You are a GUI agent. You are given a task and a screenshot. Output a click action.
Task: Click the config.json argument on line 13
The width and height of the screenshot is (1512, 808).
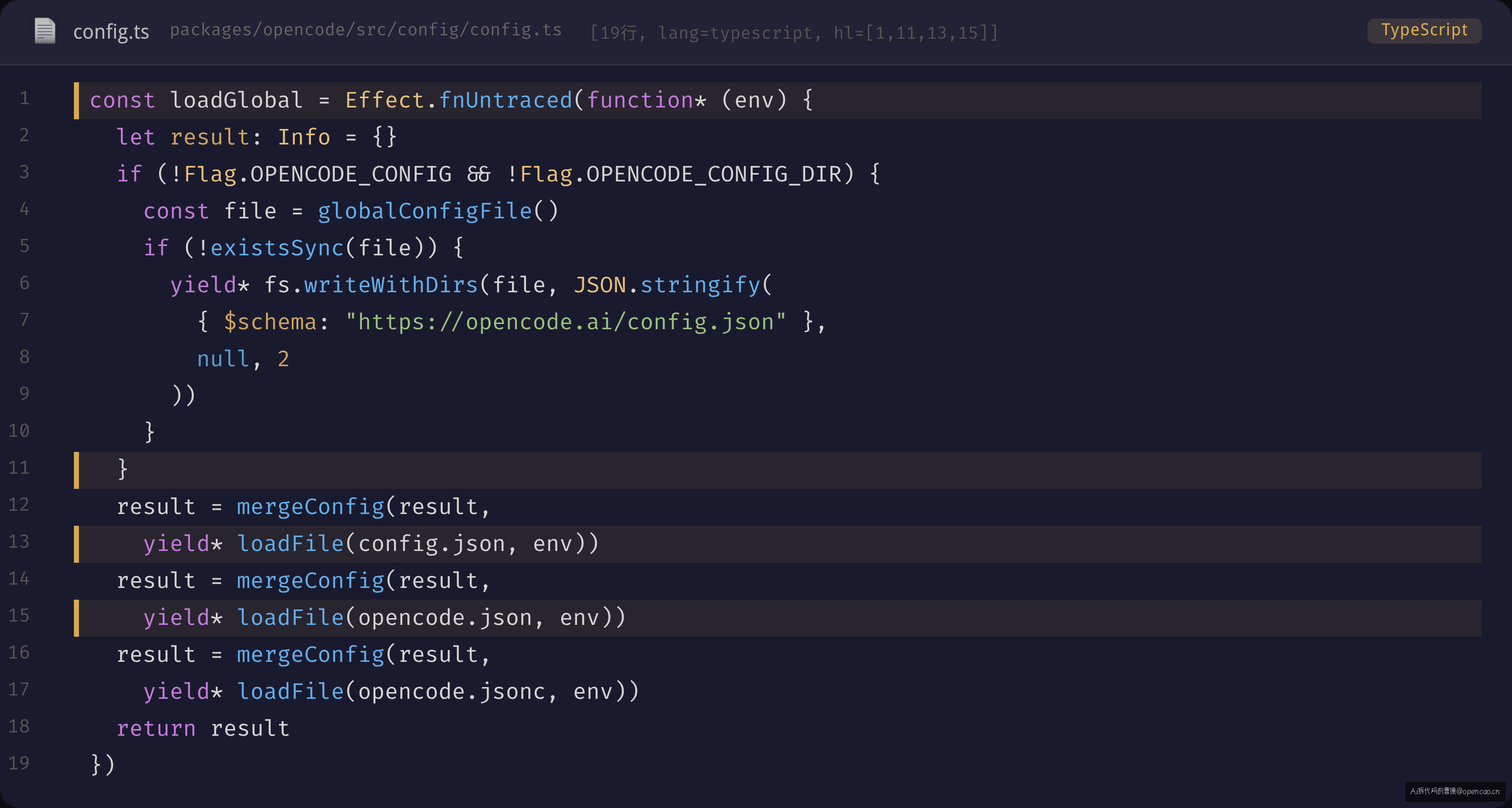coord(431,544)
